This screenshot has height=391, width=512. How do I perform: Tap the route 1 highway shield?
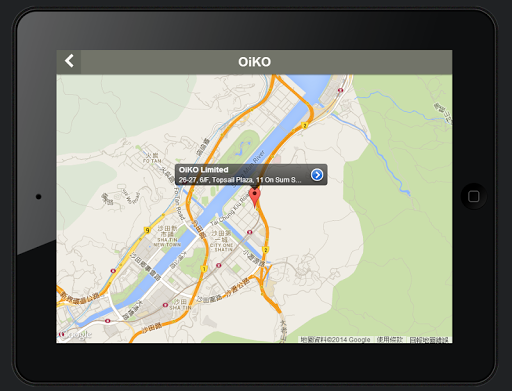(204, 269)
